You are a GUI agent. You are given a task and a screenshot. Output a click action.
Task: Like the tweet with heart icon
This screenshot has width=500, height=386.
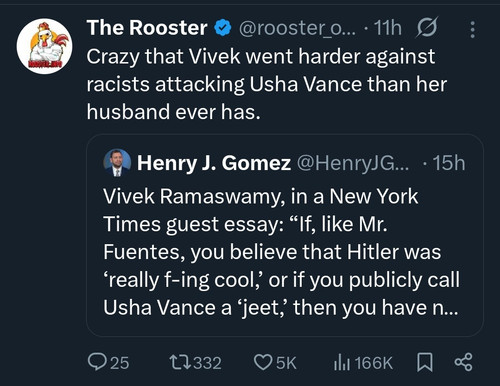pos(263,362)
